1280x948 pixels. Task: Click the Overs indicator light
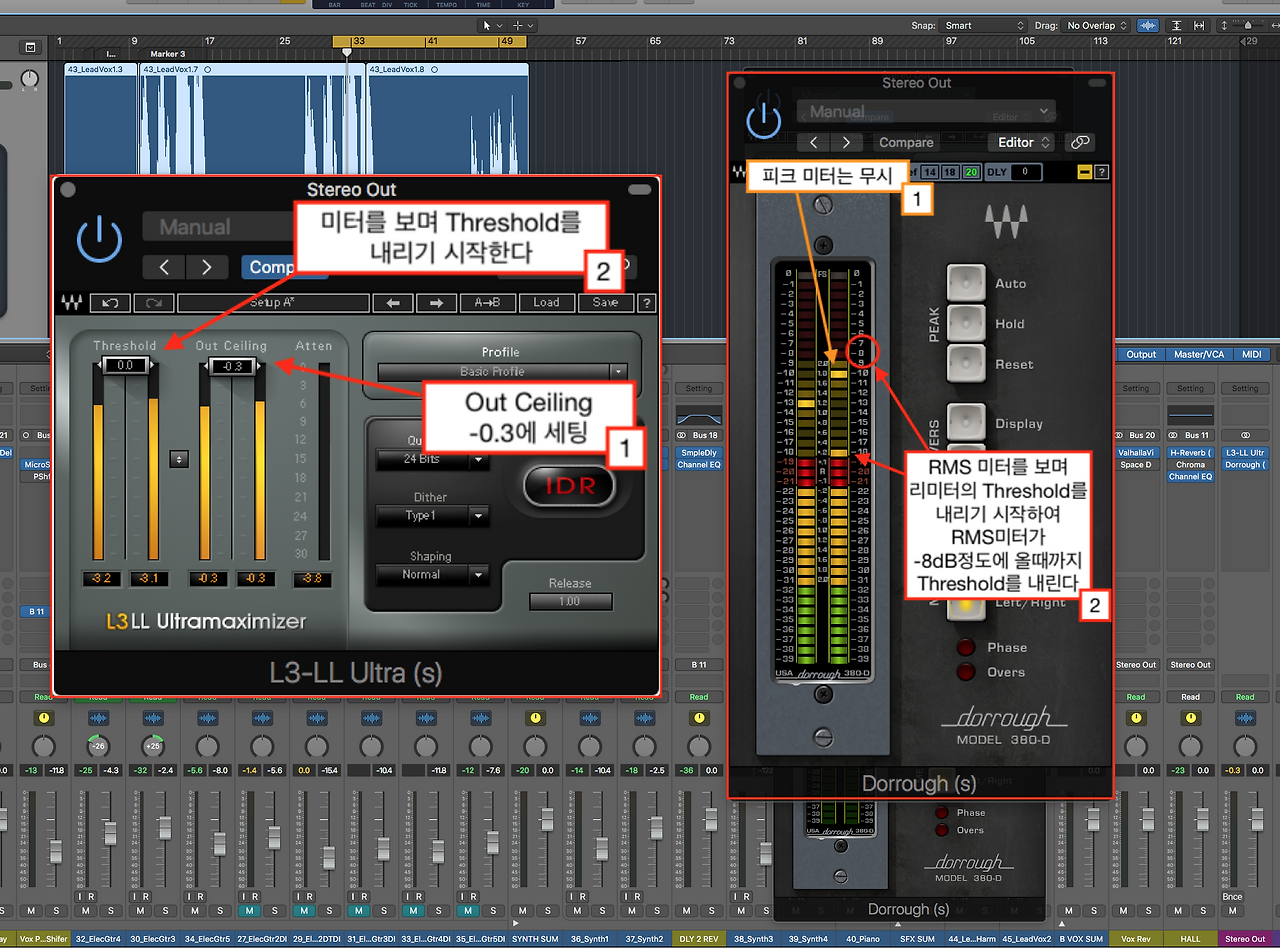(x=967, y=672)
